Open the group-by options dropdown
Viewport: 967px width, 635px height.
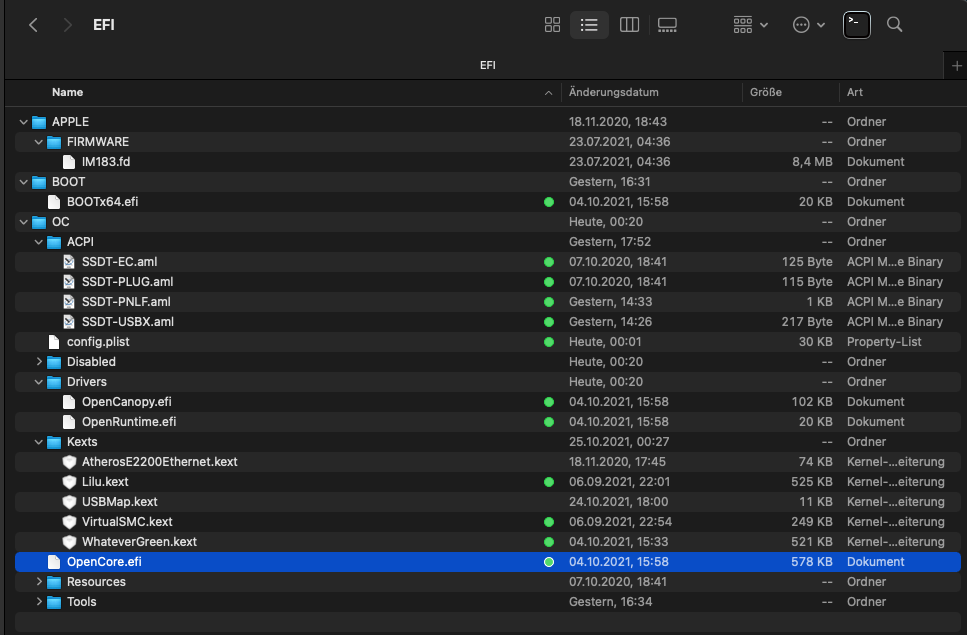point(750,25)
